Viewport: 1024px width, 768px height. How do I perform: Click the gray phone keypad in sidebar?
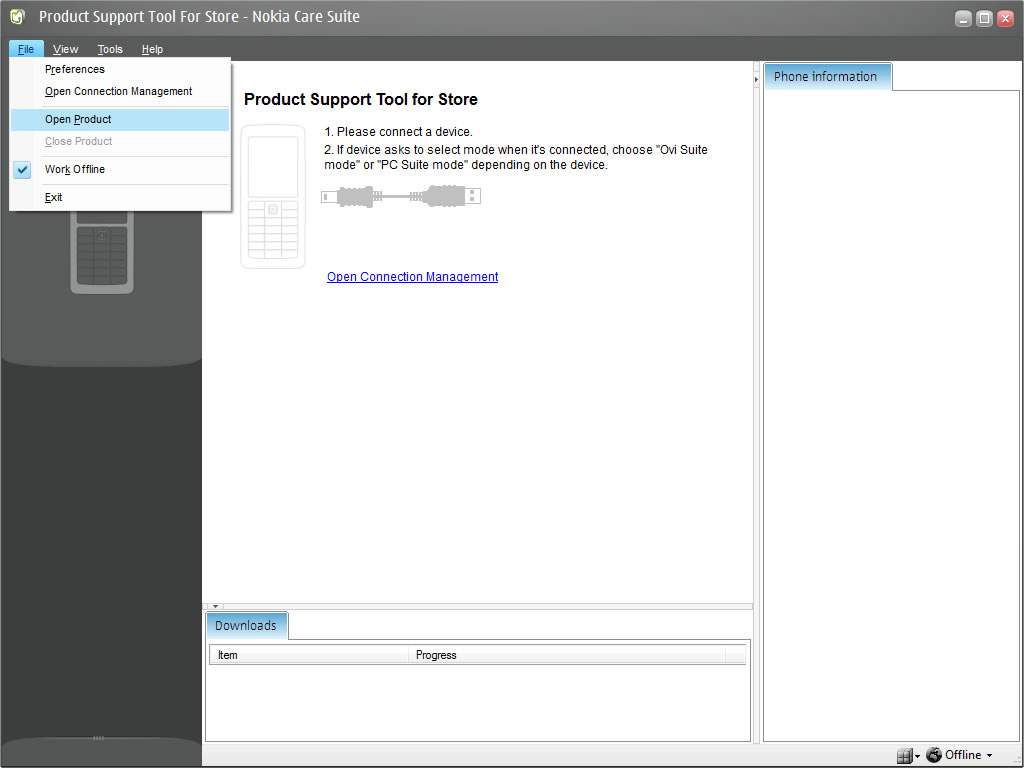coord(102,254)
